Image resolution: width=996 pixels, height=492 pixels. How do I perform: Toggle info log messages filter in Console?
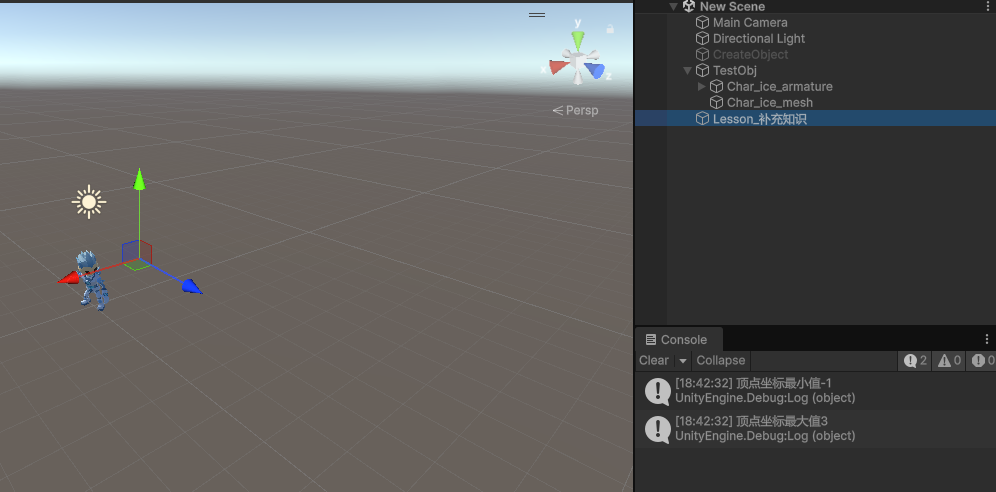(916, 360)
